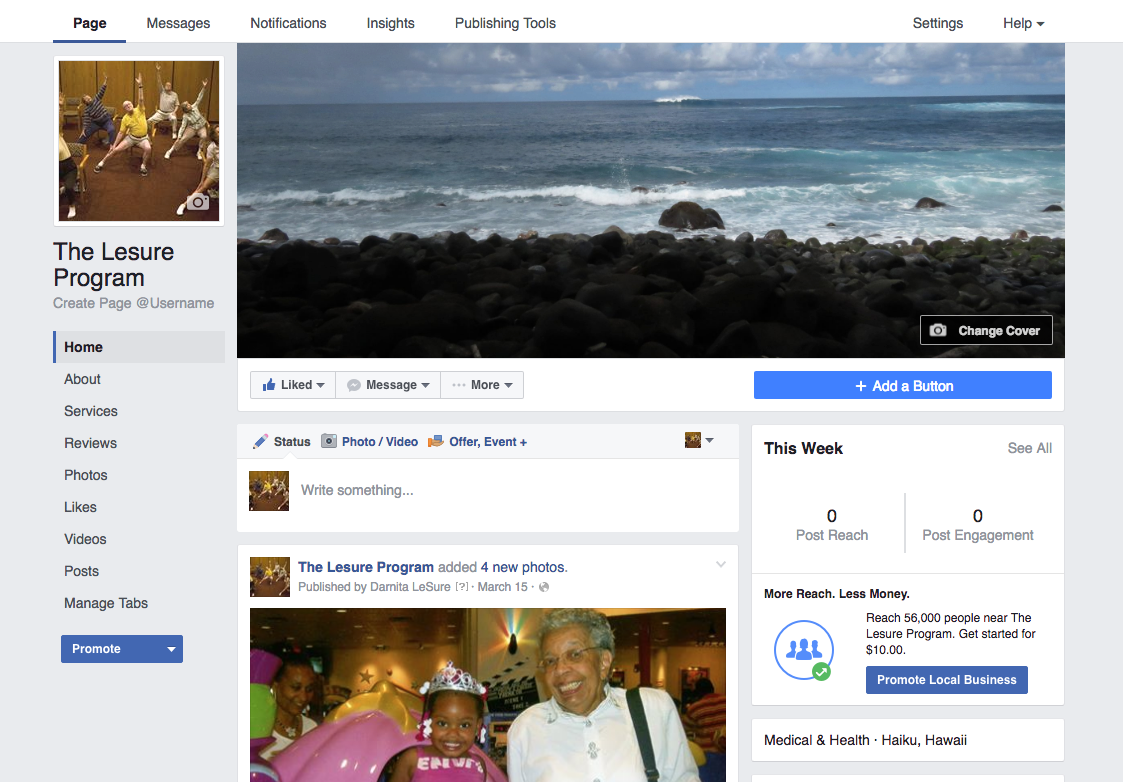Expand the post options chevron
1123x782 pixels.
(721, 564)
